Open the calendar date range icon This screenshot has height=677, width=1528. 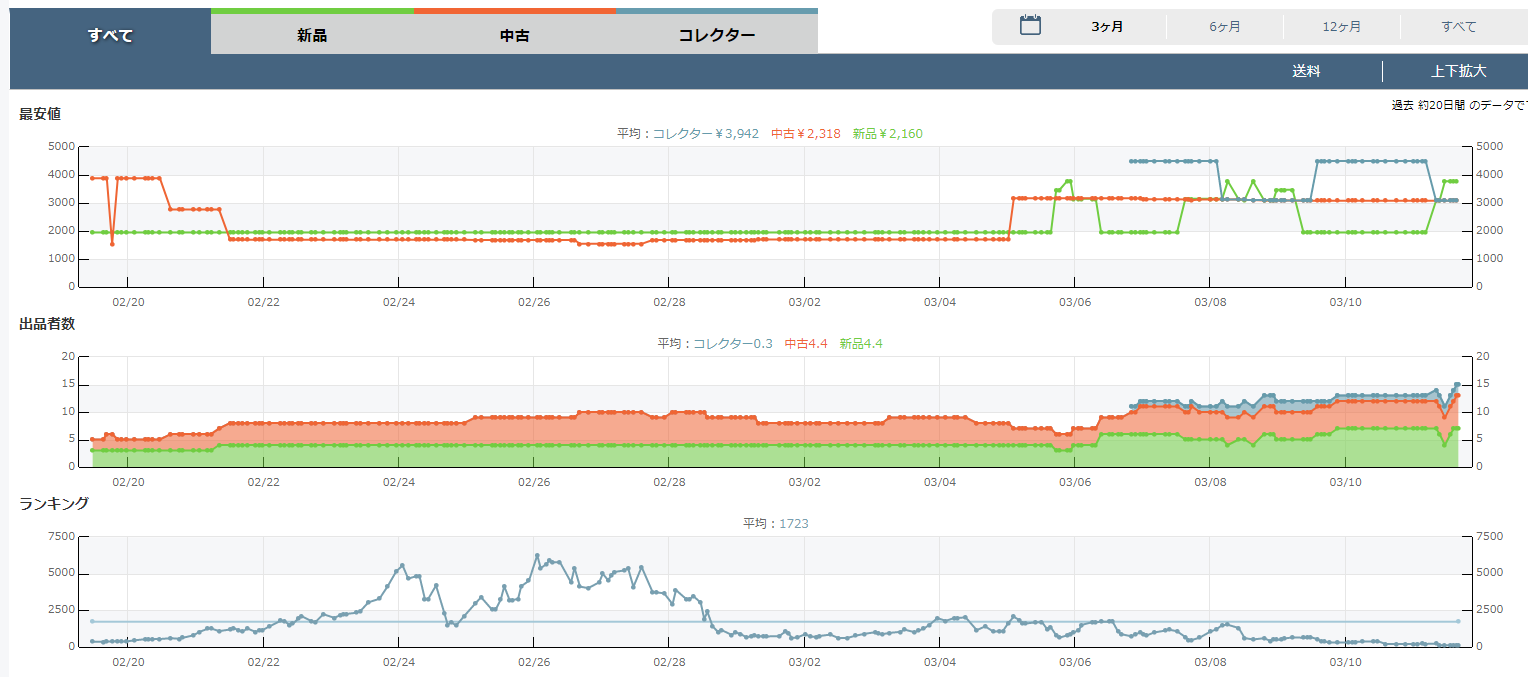[x=1030, y=26]
